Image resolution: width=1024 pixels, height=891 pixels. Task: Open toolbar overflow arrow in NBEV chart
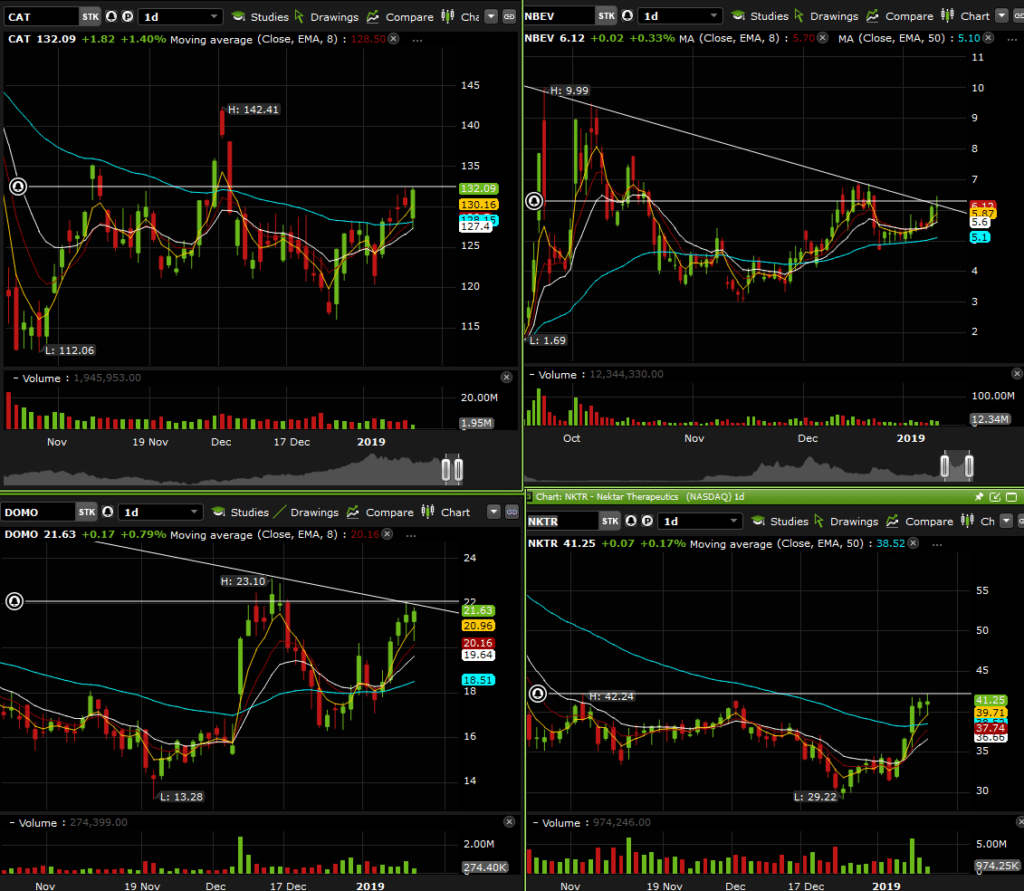(x=1002, y=16)
